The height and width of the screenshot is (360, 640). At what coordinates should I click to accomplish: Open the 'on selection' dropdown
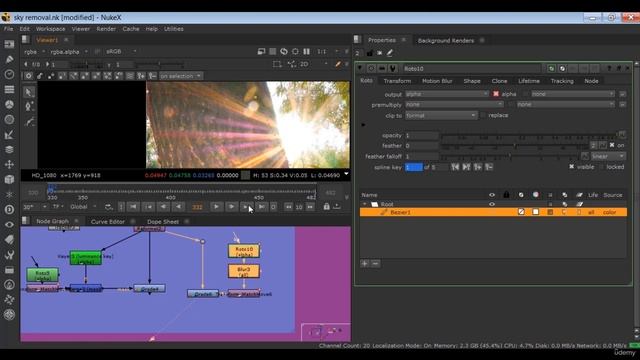[x=180, y=76]
